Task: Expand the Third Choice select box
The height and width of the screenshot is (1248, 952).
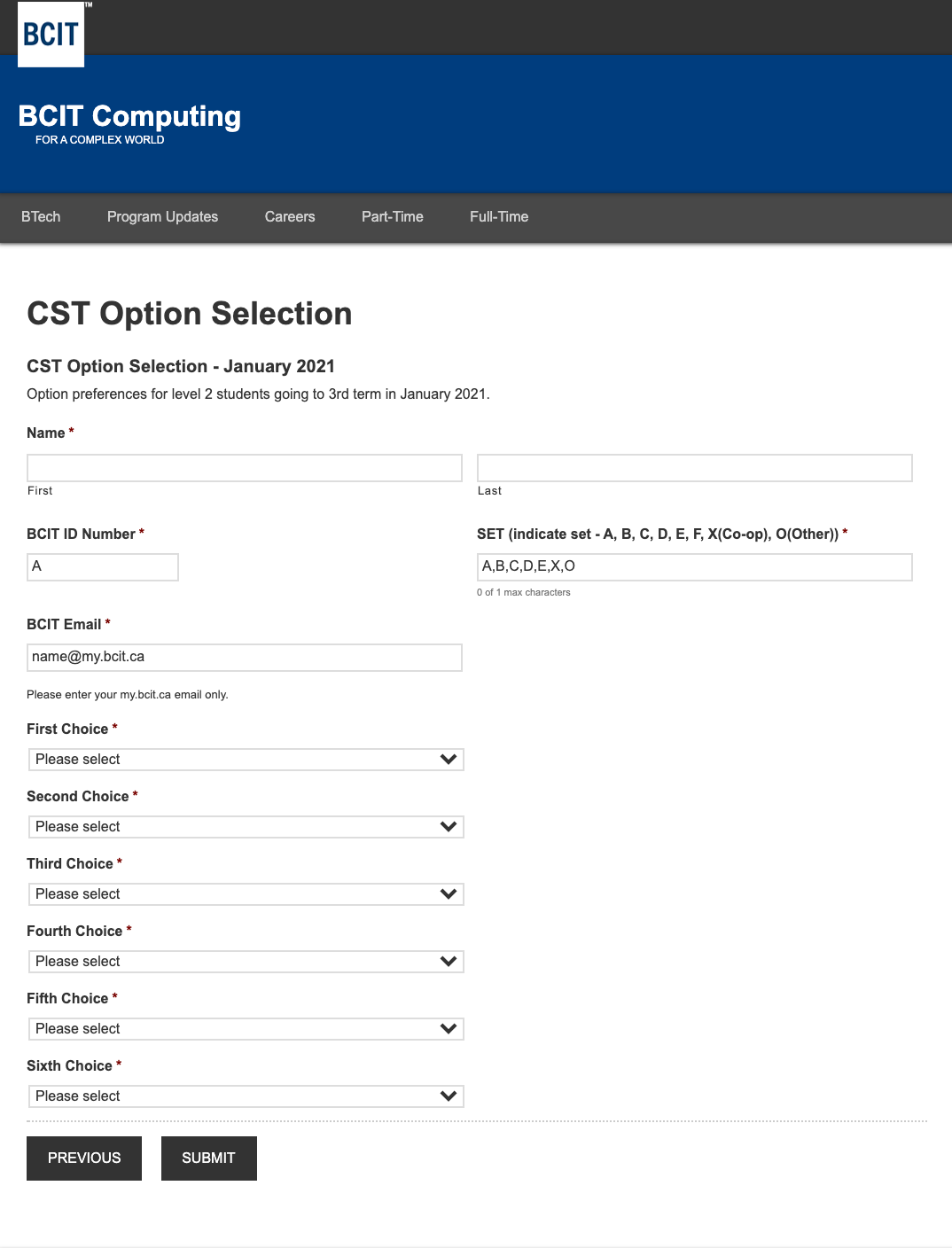Action: pyautogui.click(x=246, y=894)
